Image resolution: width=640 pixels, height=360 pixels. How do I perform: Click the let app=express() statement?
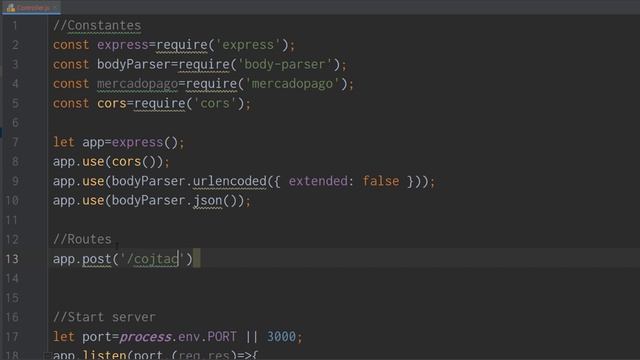tap(118, 142)
